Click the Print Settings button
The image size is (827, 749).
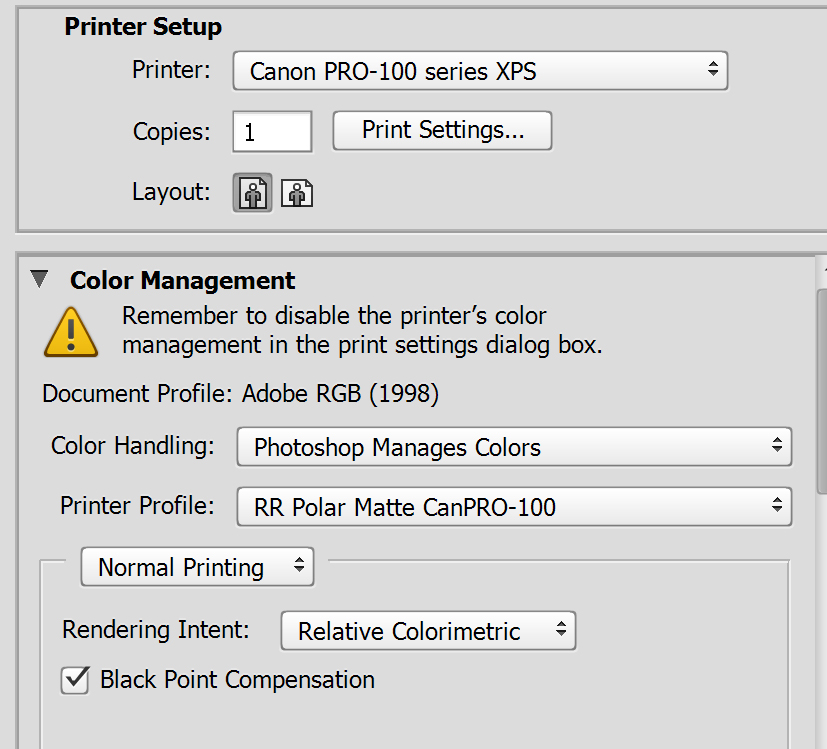[x=442, y=130]
